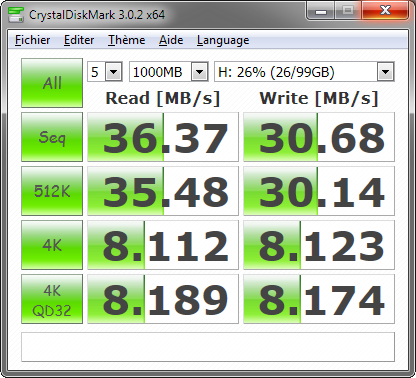Screen dimensions: 416x378
Task: Click the 4K QD32 write result 8.174
Action: (319, 299)
